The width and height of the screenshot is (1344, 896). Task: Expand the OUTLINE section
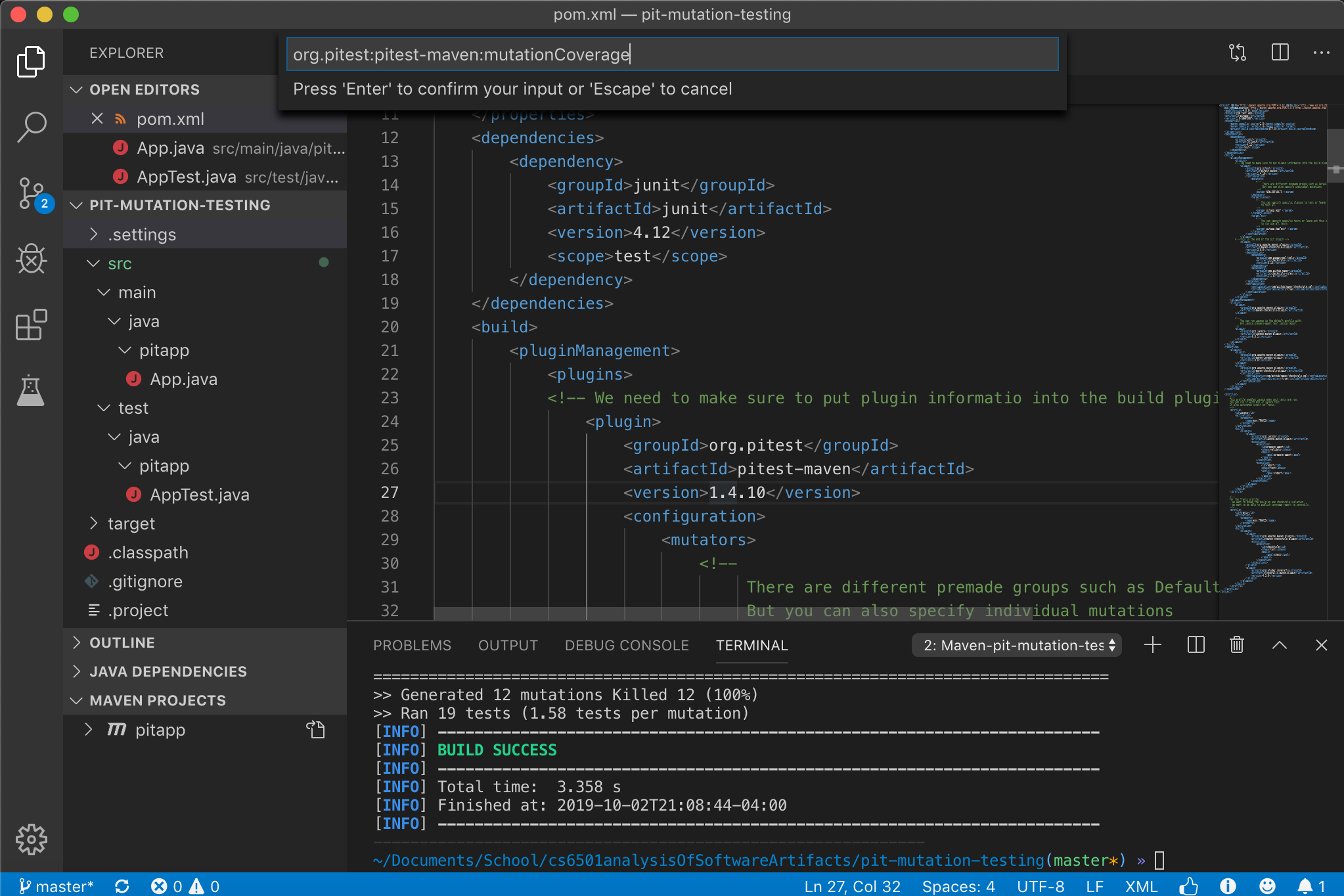tap(122, 642)
